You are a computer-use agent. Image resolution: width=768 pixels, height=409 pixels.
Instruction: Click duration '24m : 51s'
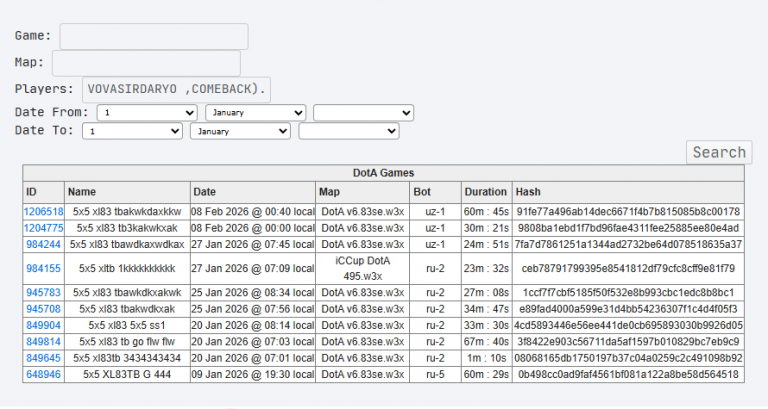click(486, 244)
